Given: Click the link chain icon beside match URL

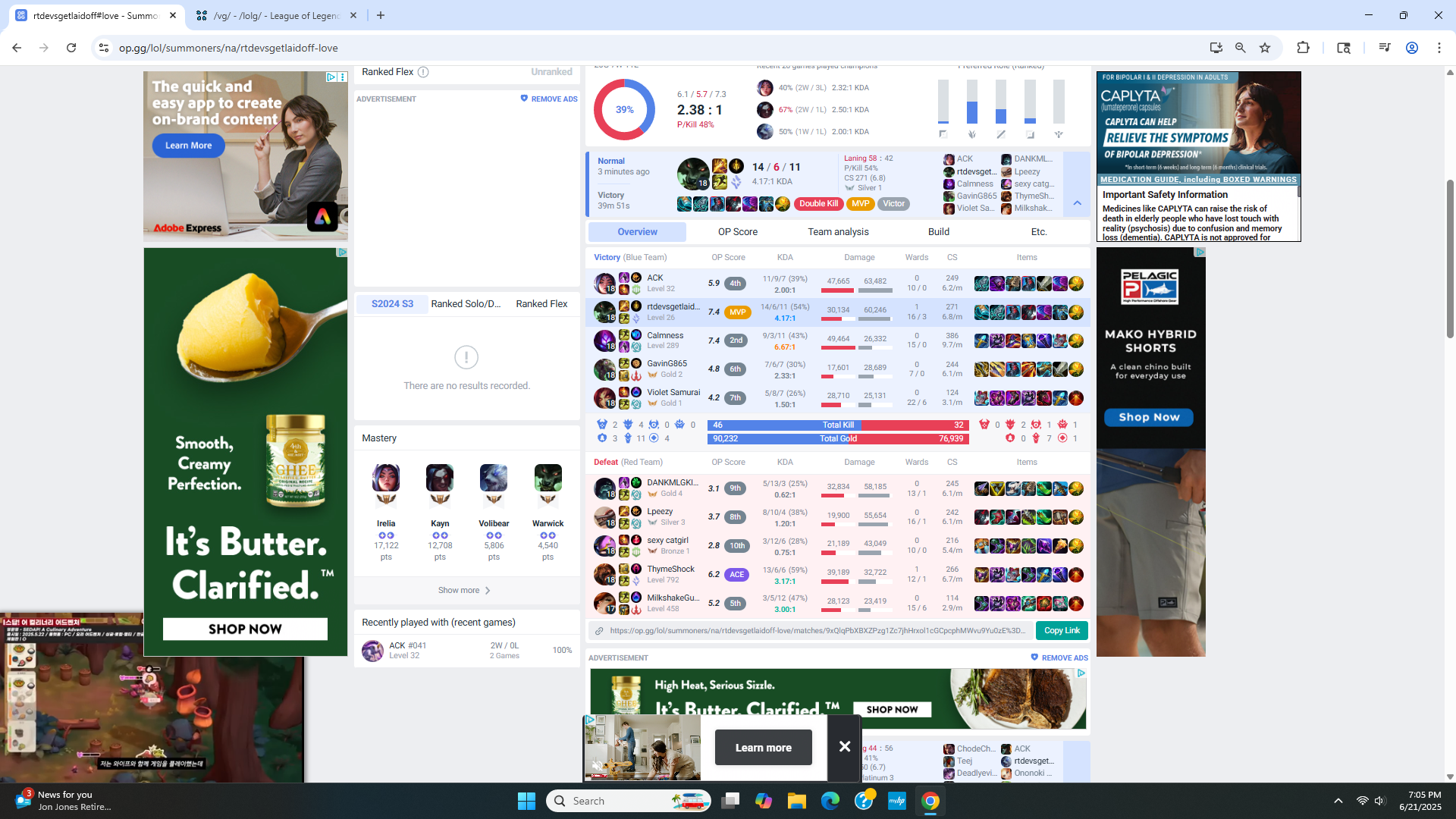Looking at the screenshot, I should click(599, 631).
